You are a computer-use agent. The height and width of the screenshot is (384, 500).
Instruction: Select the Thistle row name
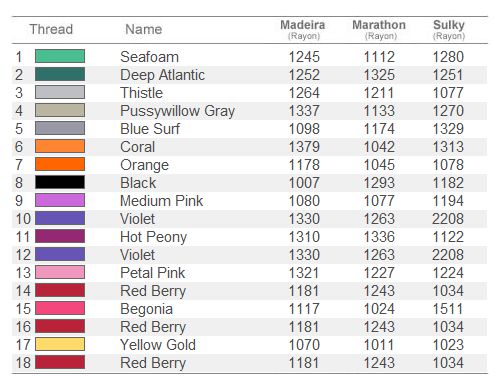click(142, 93)
